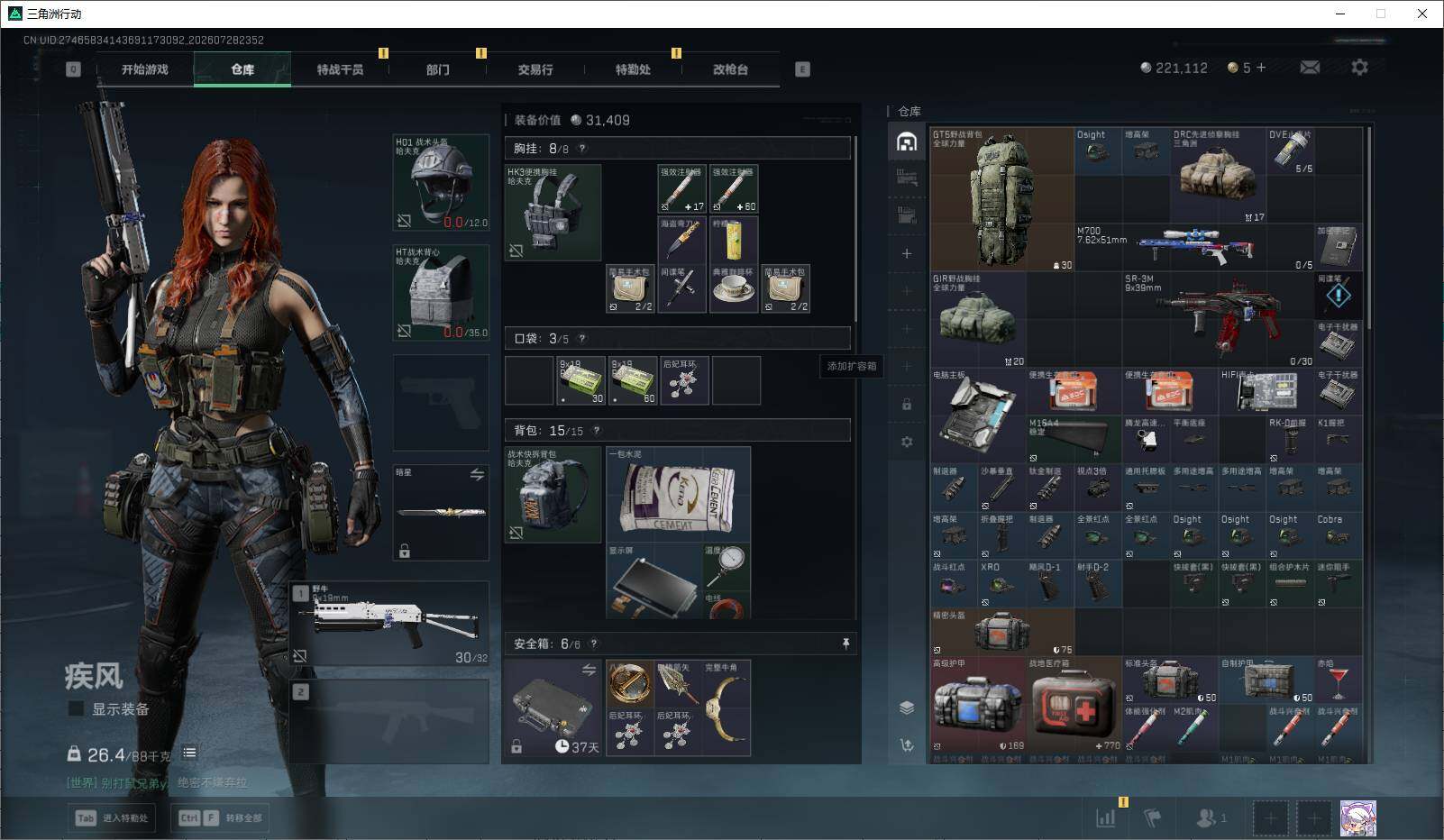Viewport: 1444px width, 840px height.
Task: Click the help icon beside 胸挂 8/8
Action: [x=582, y=149]
